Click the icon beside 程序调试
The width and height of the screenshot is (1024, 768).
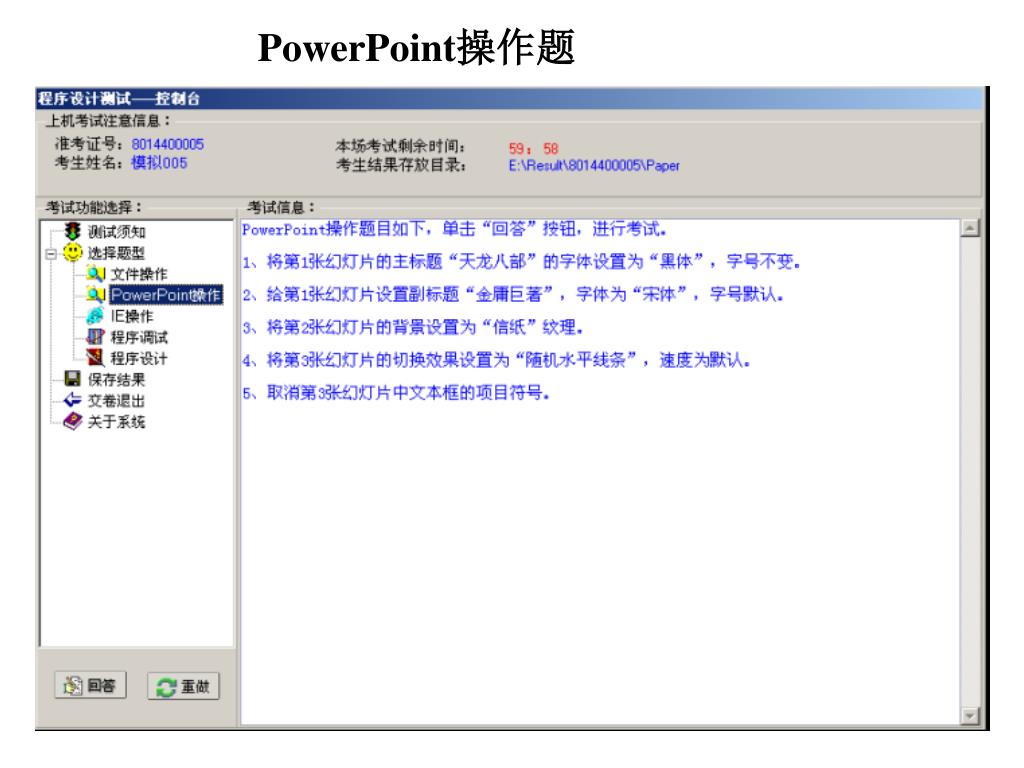95,337
